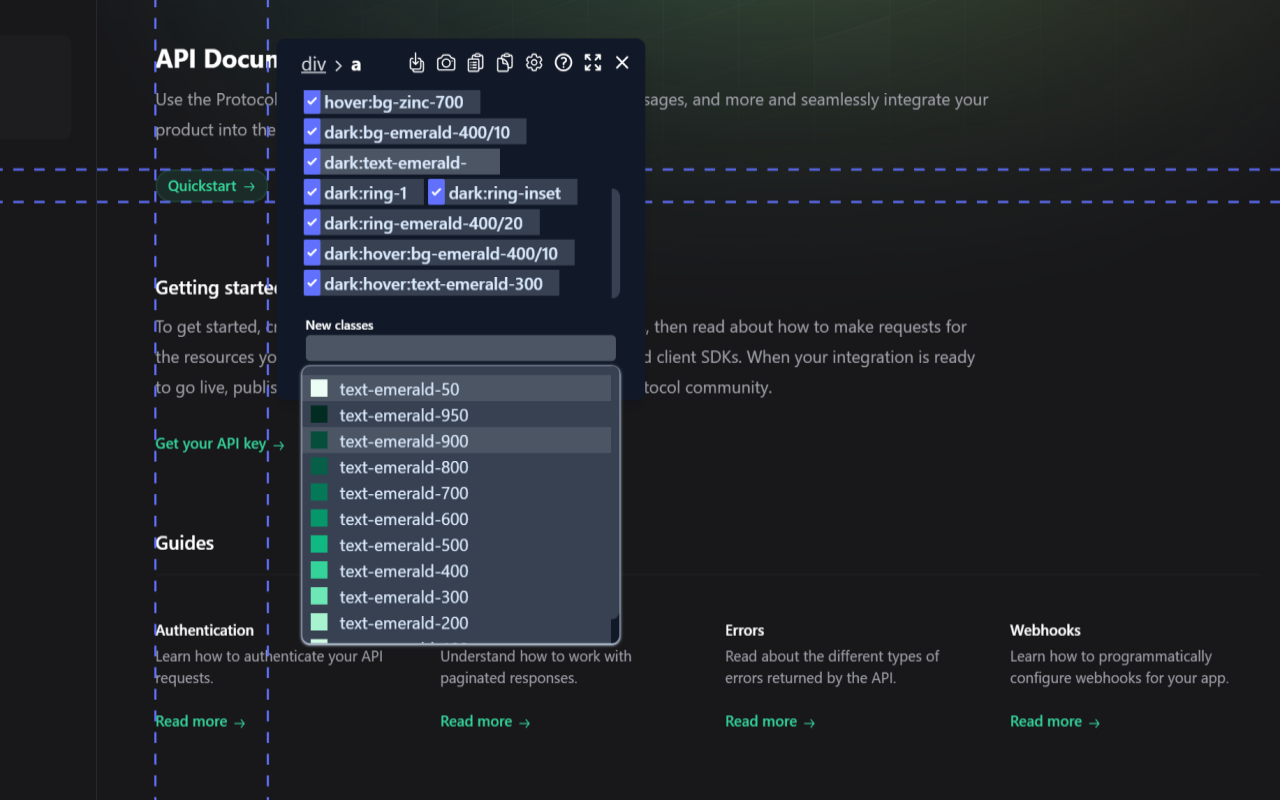This screenshot has height=800, width=1280.
Task: Uncheck the hover:bg-zinc-700 class
Action: [312, 102]
